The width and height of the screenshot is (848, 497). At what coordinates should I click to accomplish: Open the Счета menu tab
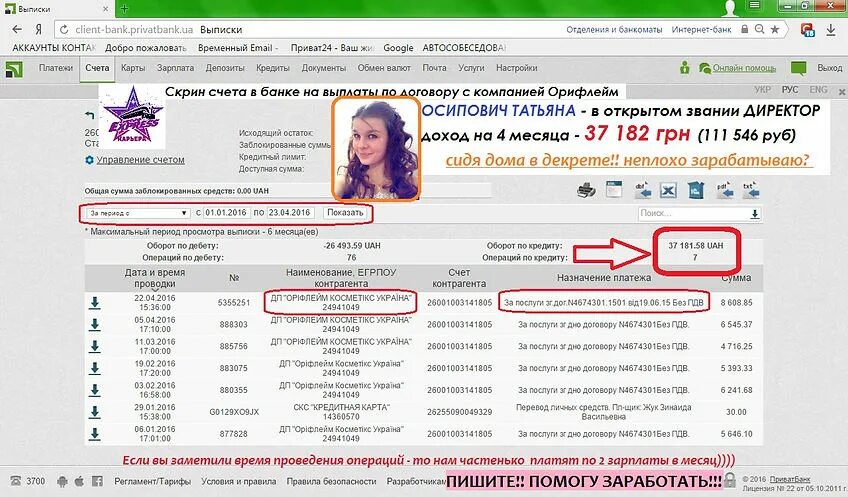97,68
